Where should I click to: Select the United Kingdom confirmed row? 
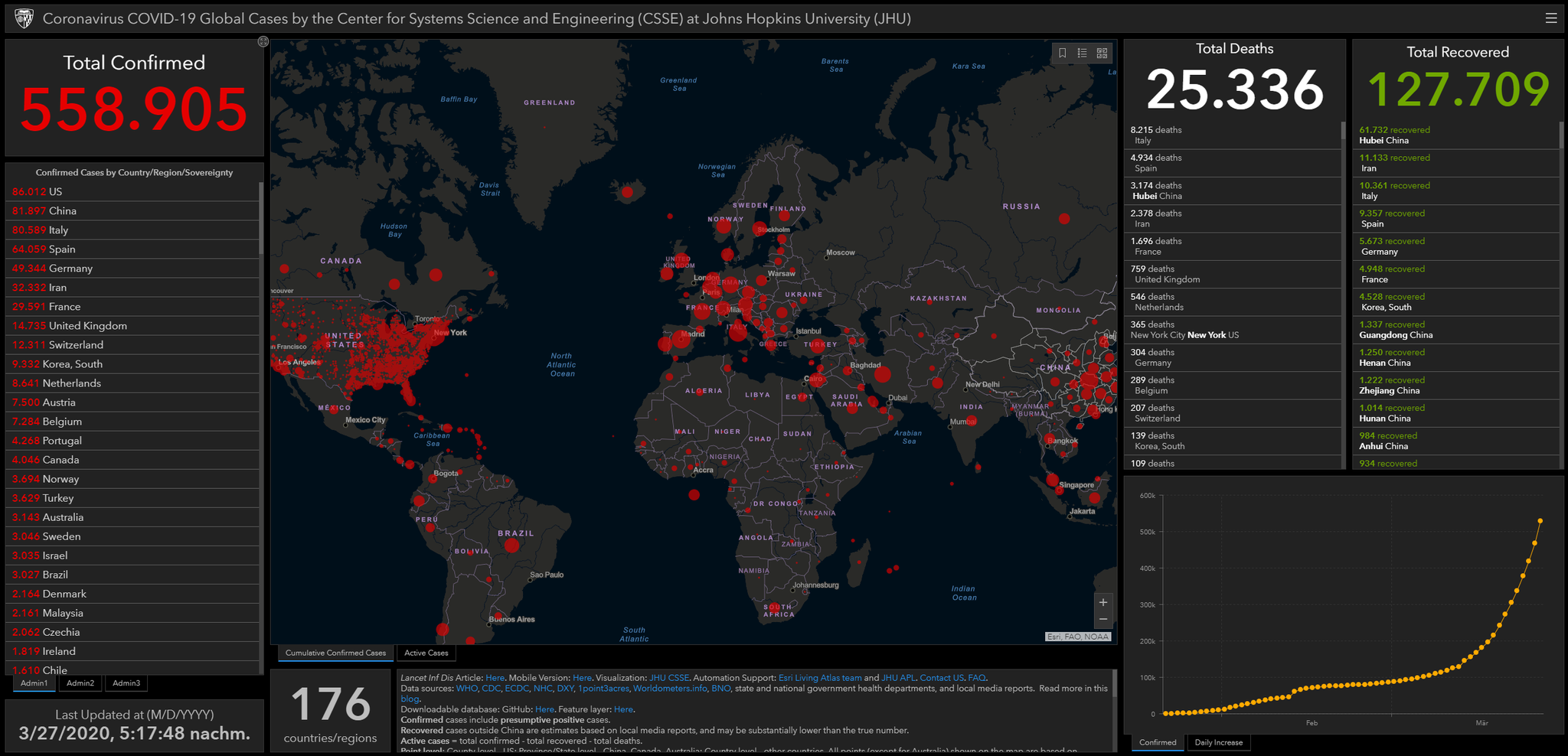tap(133, 325)
